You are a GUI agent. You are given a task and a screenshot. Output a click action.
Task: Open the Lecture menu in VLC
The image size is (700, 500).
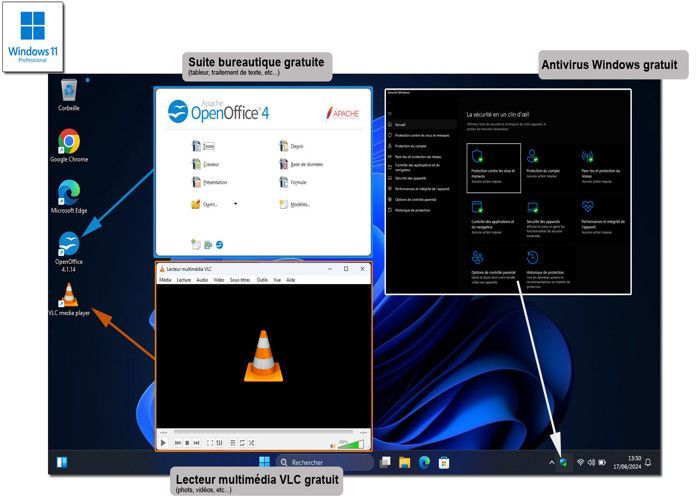183,280
